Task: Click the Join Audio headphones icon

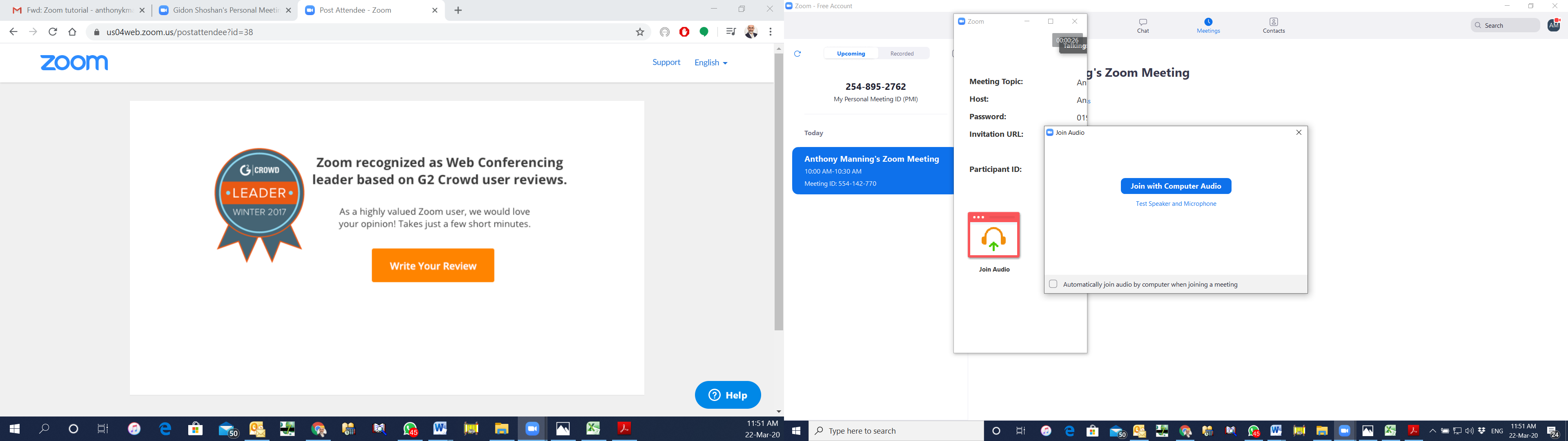Action: coord(993,235)
